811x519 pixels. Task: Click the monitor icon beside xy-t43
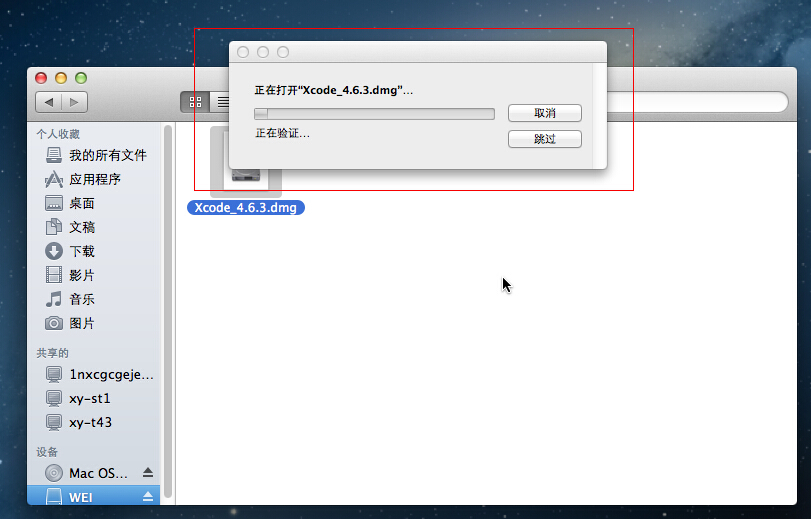tap(54, 423)
